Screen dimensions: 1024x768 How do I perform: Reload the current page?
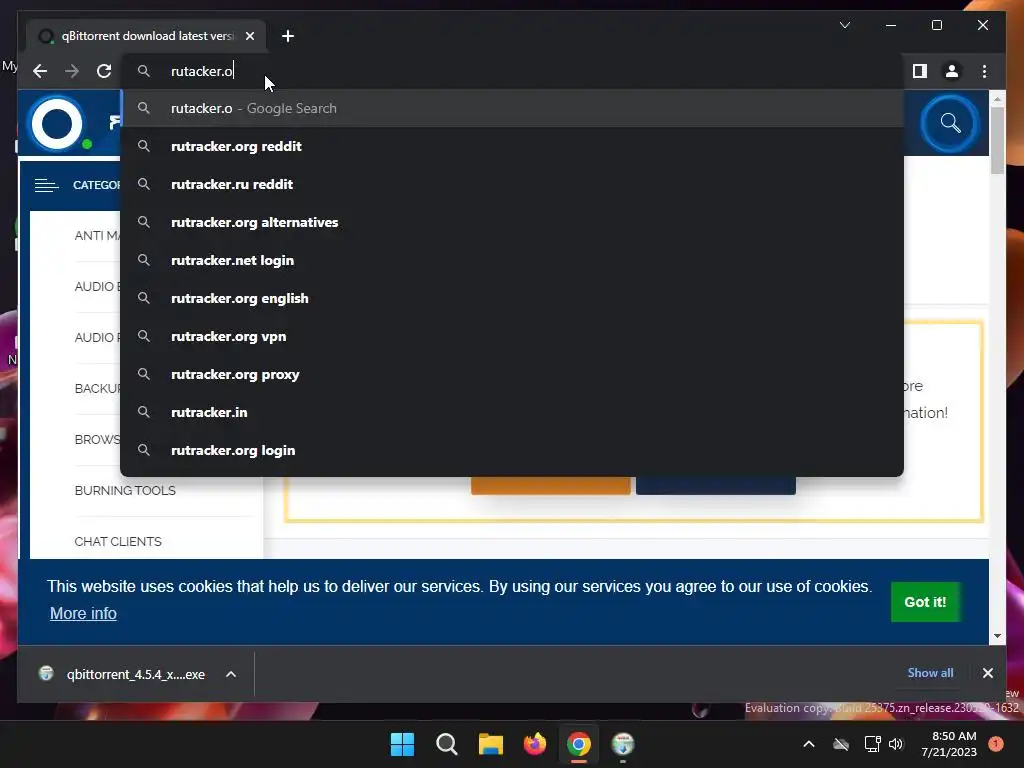click(104, 71)
